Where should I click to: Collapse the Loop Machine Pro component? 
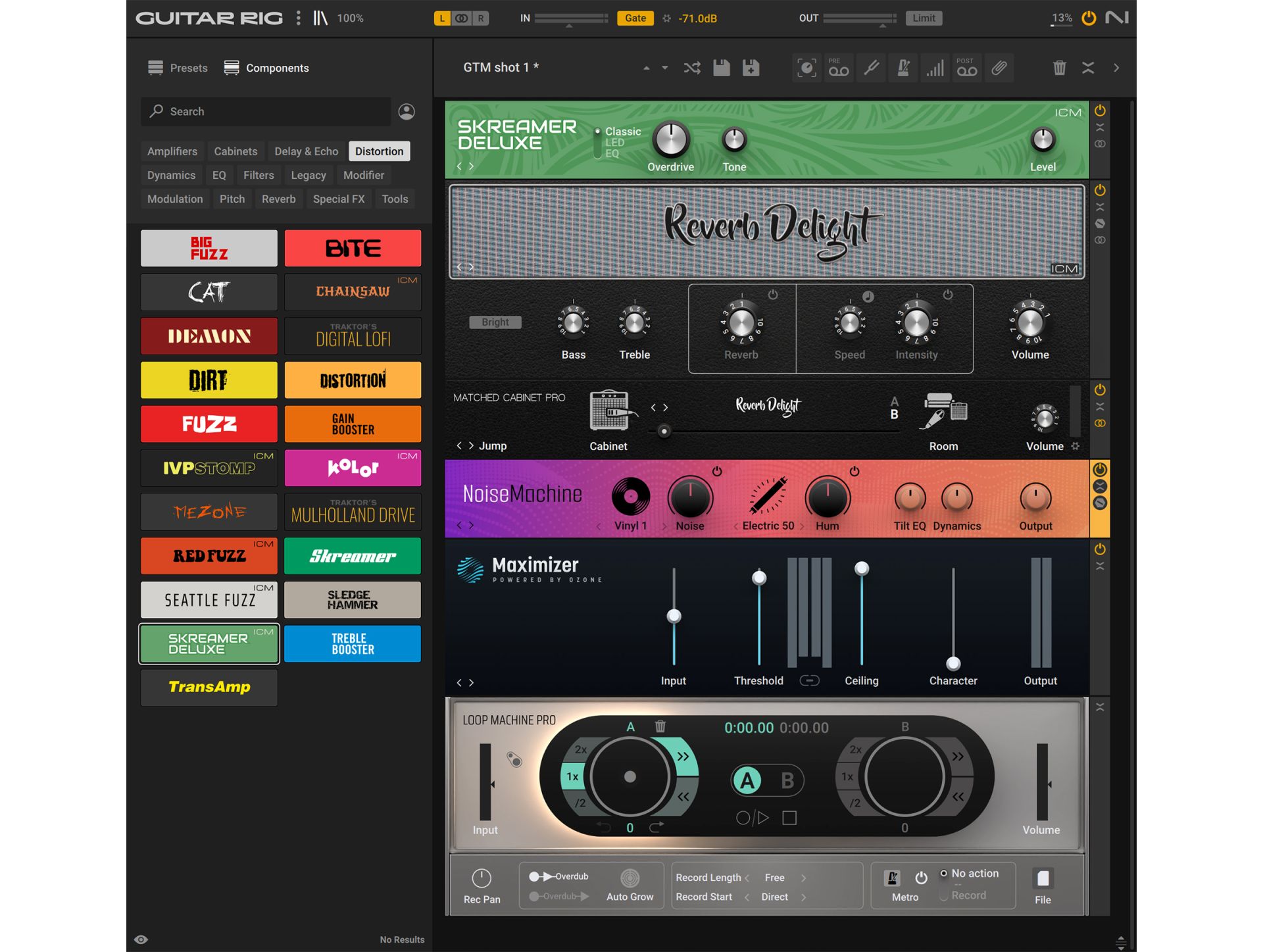(1100, 707)
